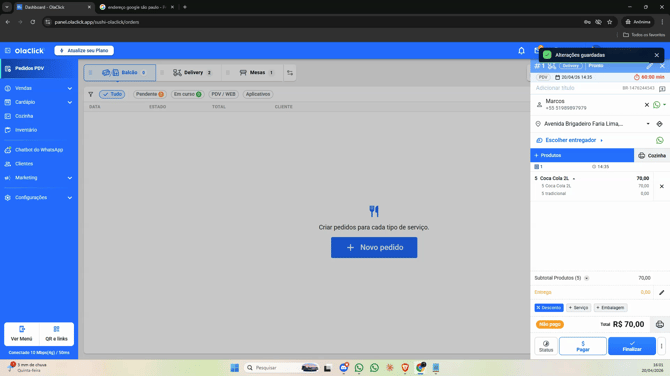Open the order note icon beside the BR code
Screen dimensions: 670x376
coord(662,88)
